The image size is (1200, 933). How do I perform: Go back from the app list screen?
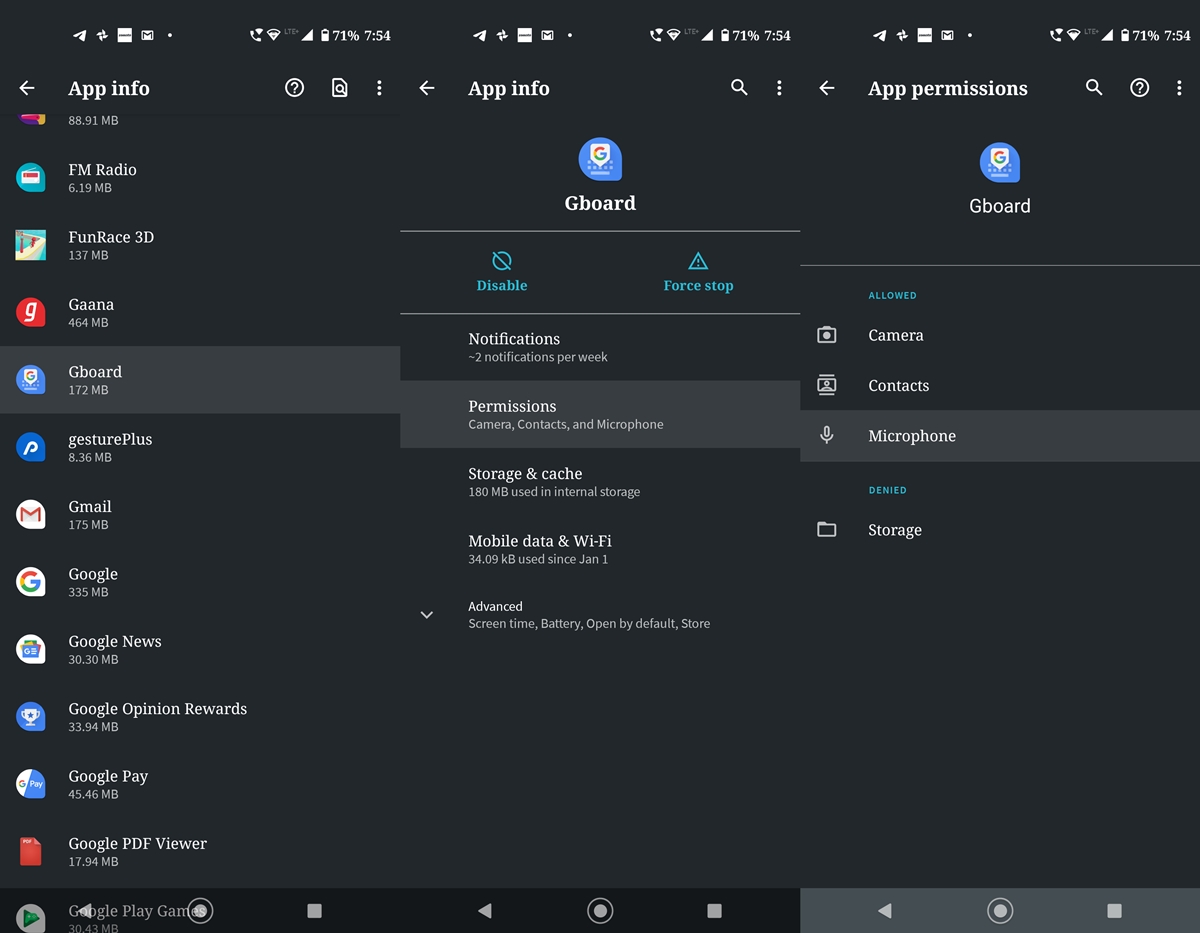click(27, 88)
